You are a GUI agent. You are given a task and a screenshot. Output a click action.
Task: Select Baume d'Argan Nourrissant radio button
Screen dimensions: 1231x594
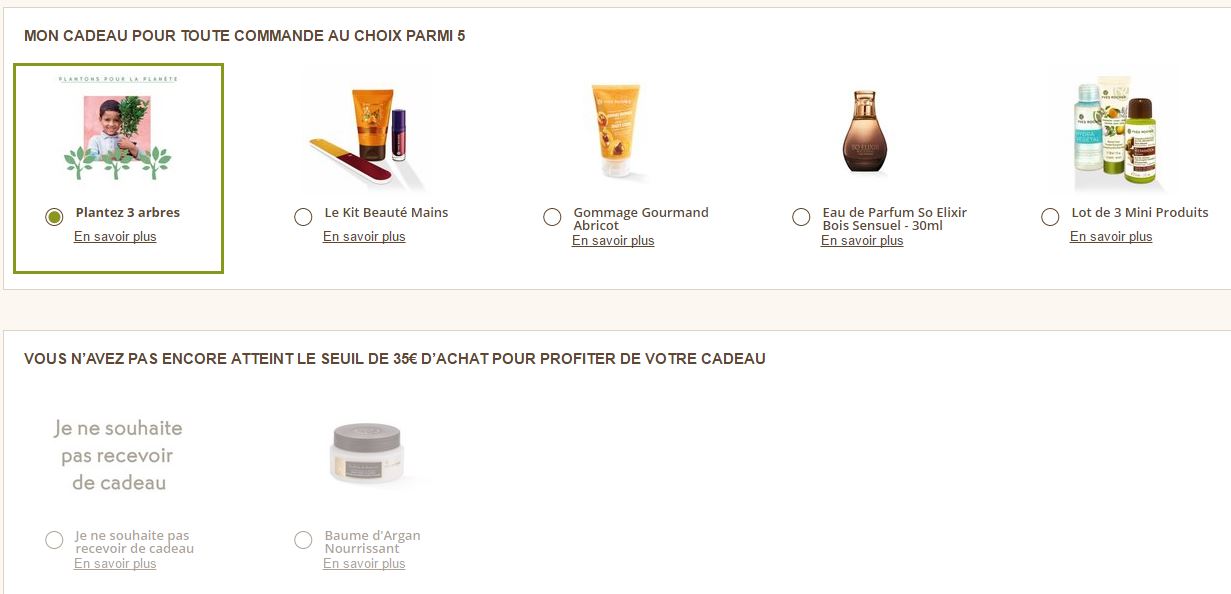304,540
